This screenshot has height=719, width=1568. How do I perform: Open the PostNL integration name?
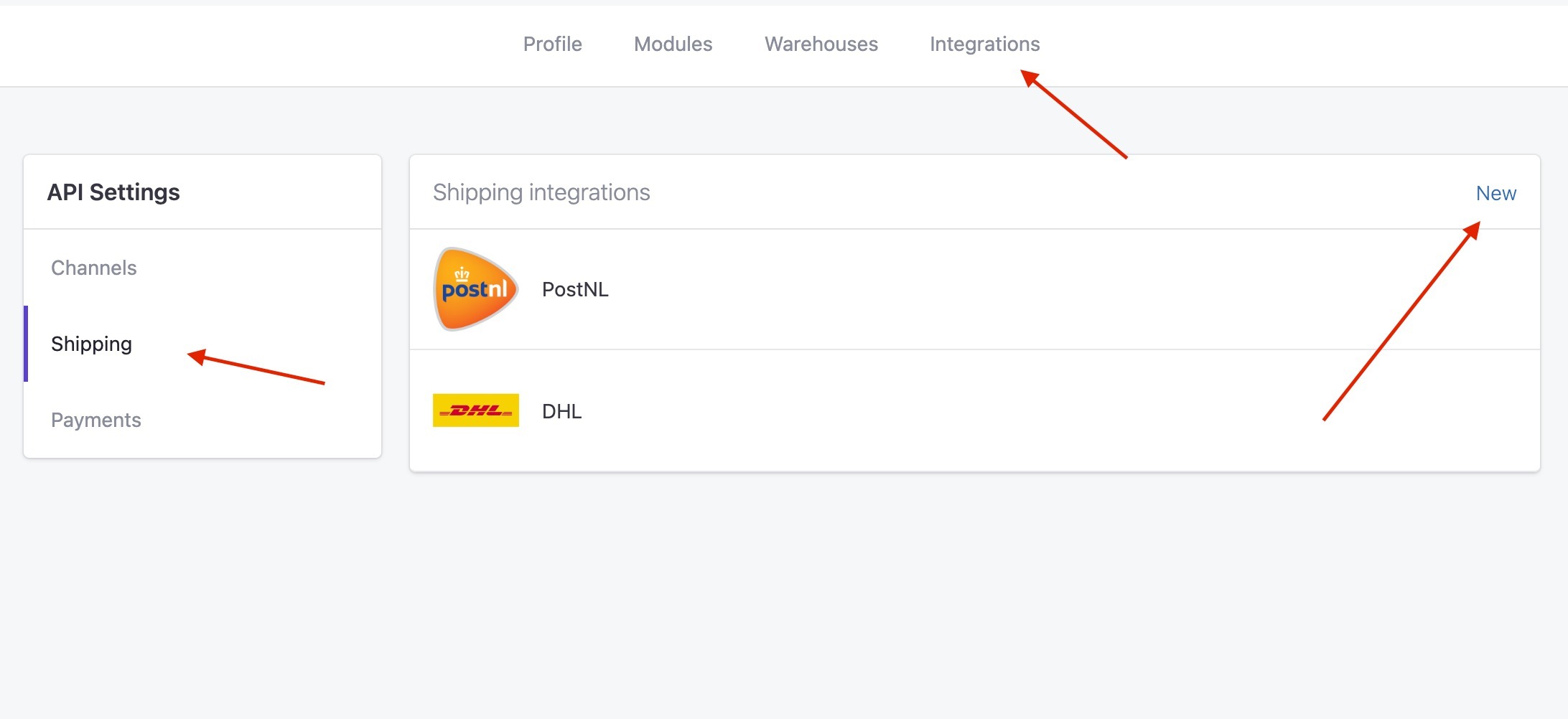click(575, 289)
